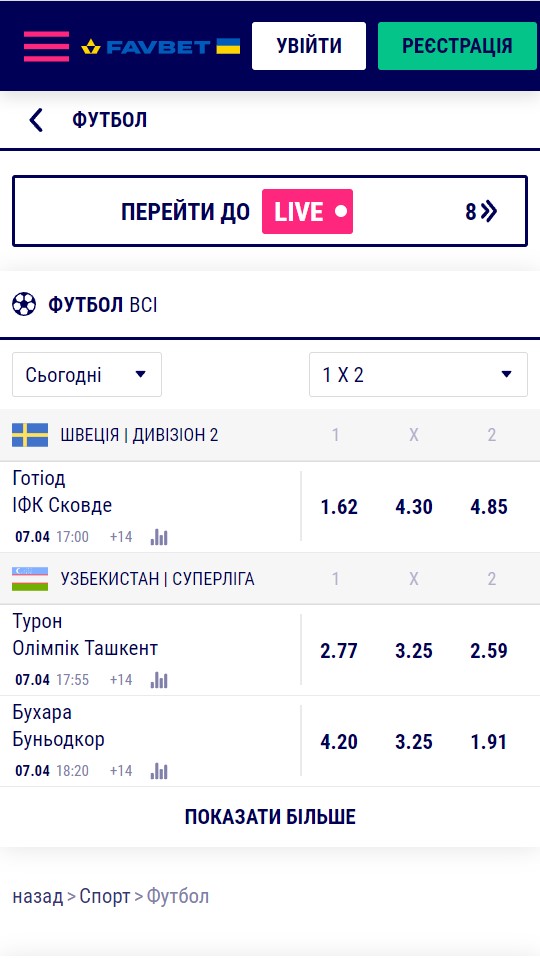Viewport: 540px width, 959px height.
Task: Expand +14 markets for Готіод match
Action: 121,537
